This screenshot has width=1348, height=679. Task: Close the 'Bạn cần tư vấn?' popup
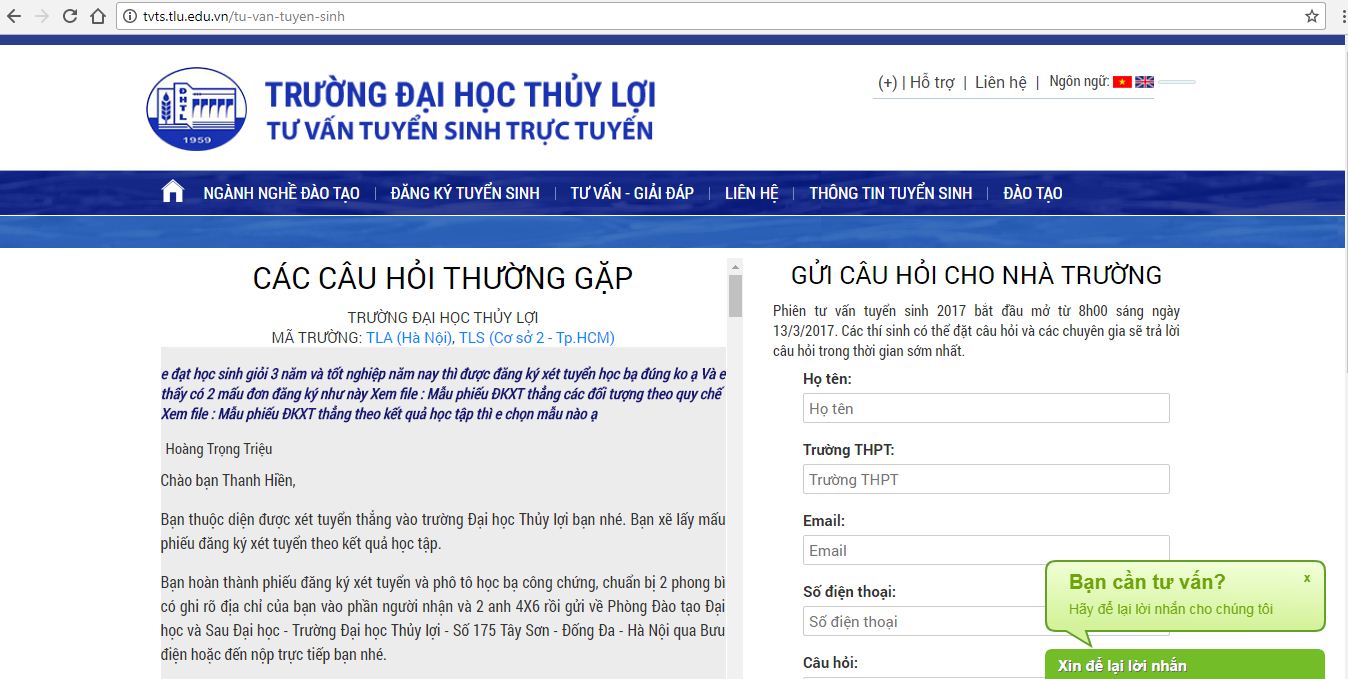coord(1306,578)
